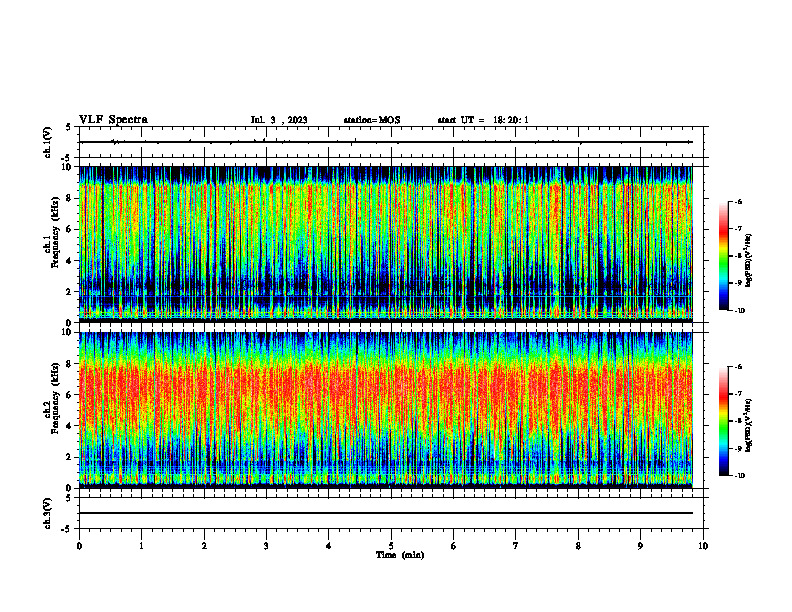Click the ch.2 frequency tick "2"

point(70,457)
